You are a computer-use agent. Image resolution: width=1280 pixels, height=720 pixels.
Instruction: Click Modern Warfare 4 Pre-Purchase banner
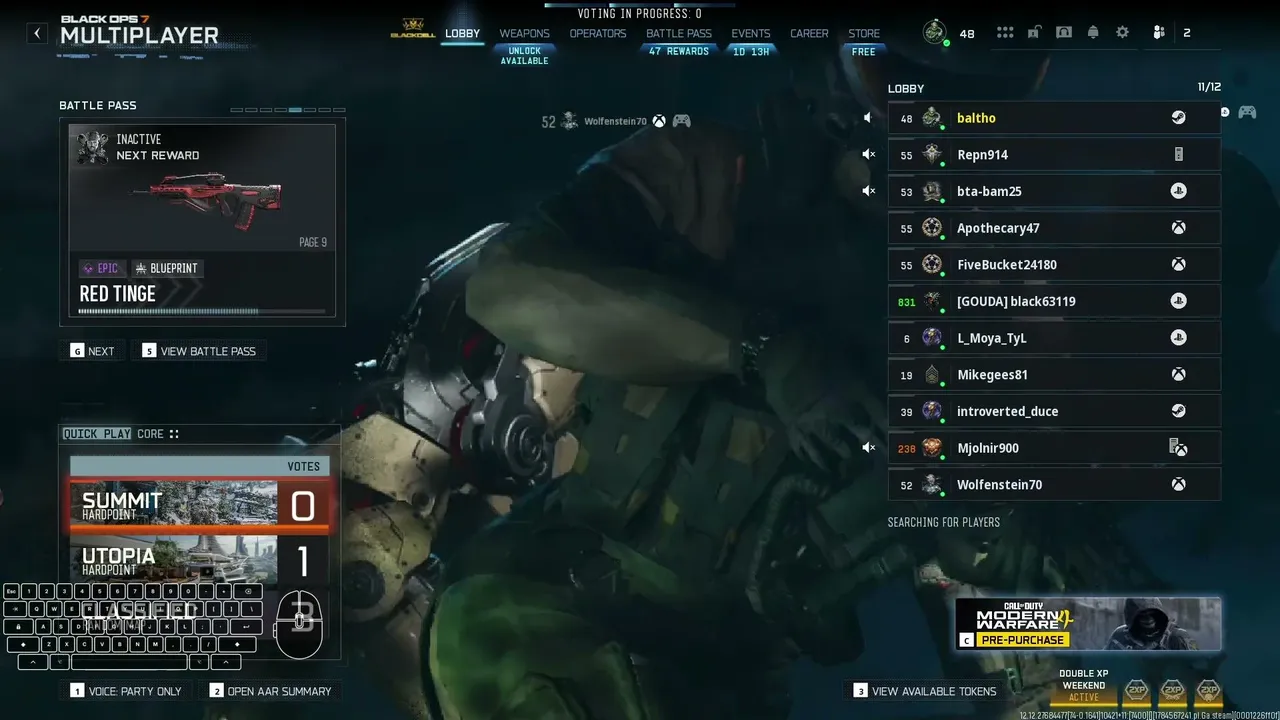tap(1088, 624)
